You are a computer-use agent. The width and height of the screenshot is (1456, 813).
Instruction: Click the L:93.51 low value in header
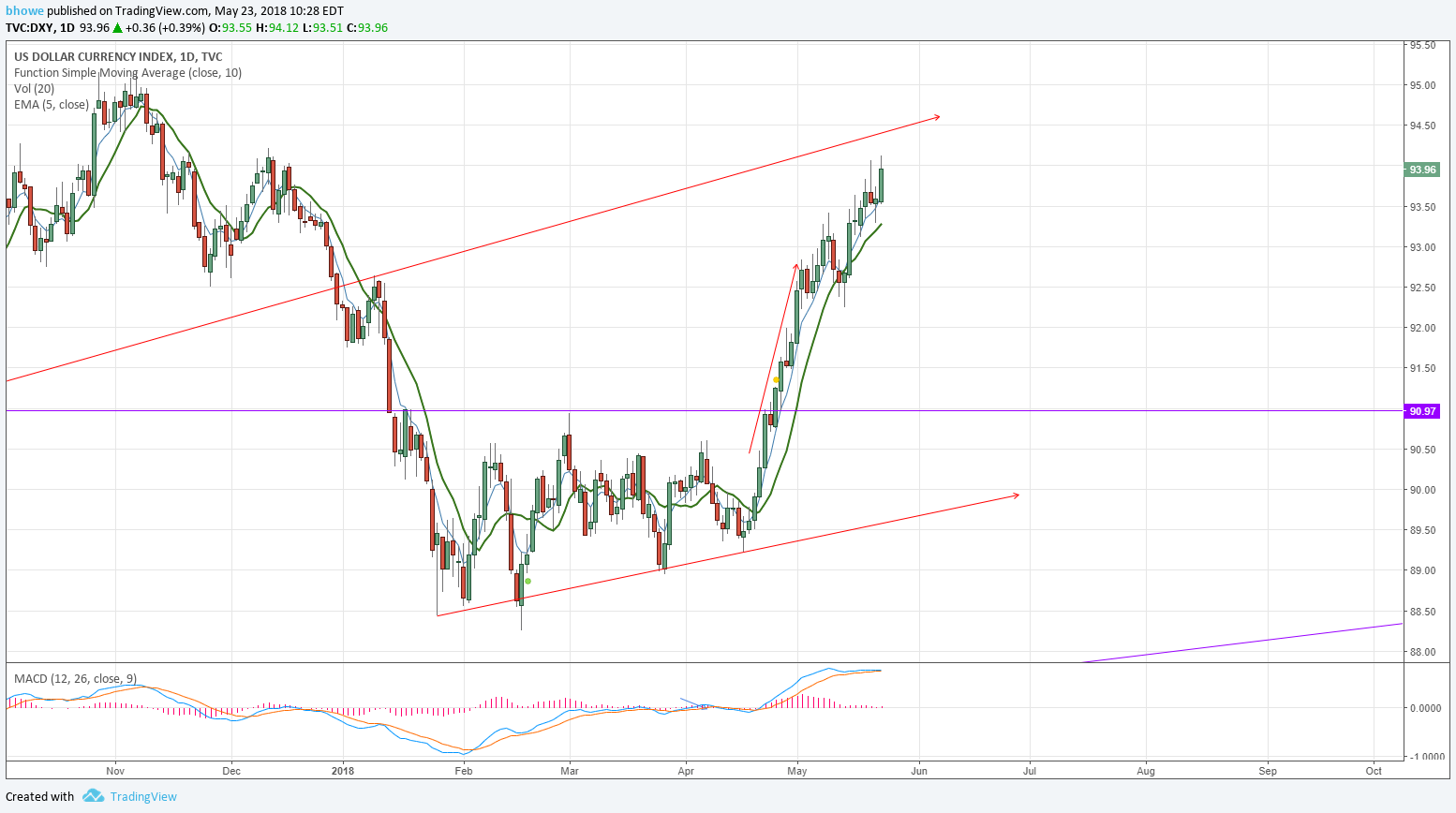click(322, 28)
